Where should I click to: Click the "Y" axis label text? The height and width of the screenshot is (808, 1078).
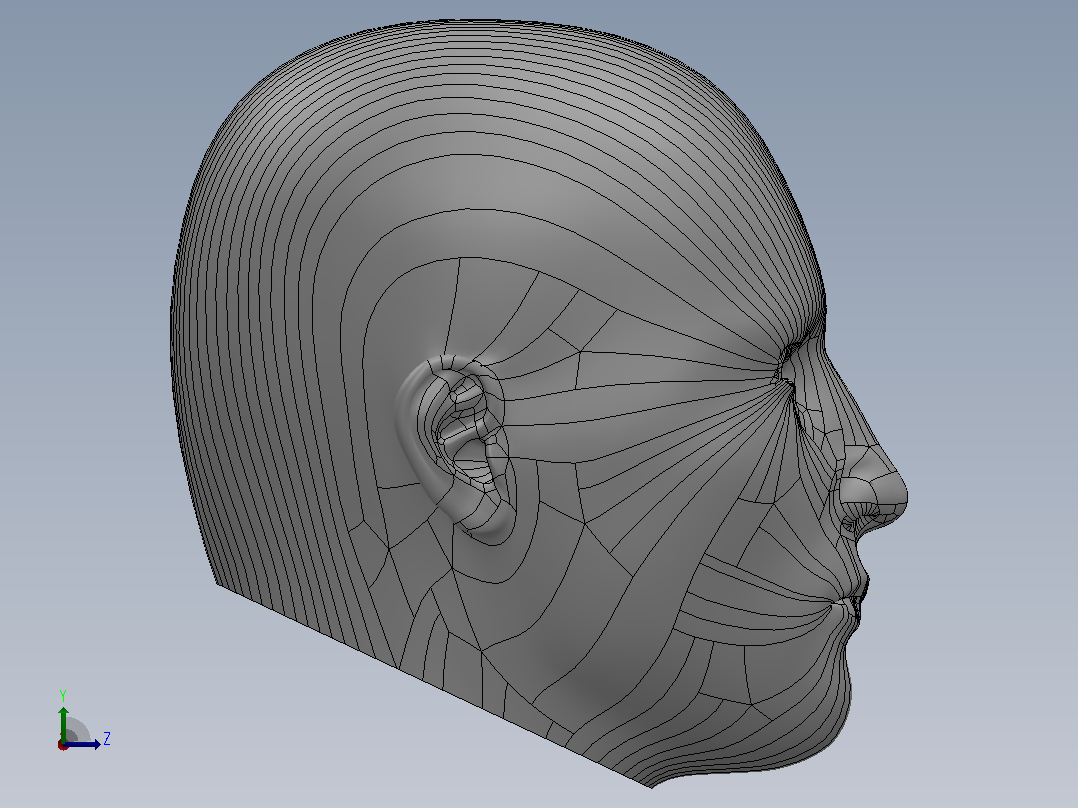[x=63, y=695]
